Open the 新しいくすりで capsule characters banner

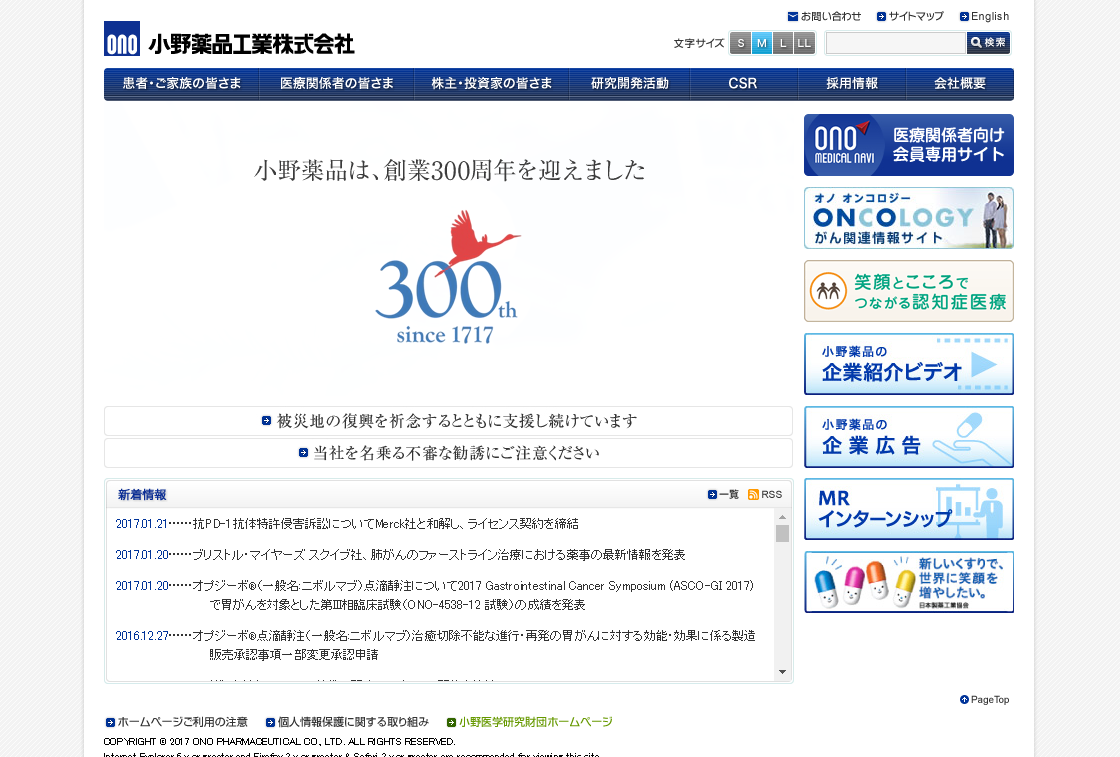[909, 582]
